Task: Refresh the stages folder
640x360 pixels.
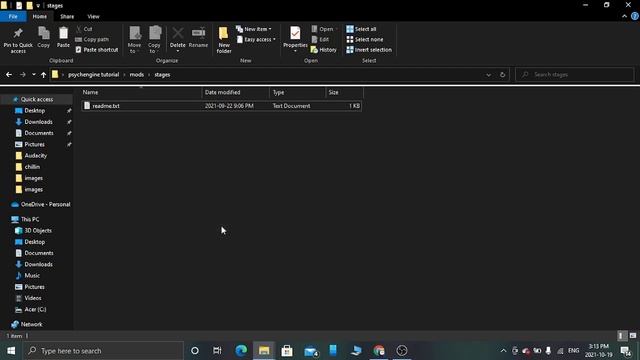Action: (x=502, y=75)
